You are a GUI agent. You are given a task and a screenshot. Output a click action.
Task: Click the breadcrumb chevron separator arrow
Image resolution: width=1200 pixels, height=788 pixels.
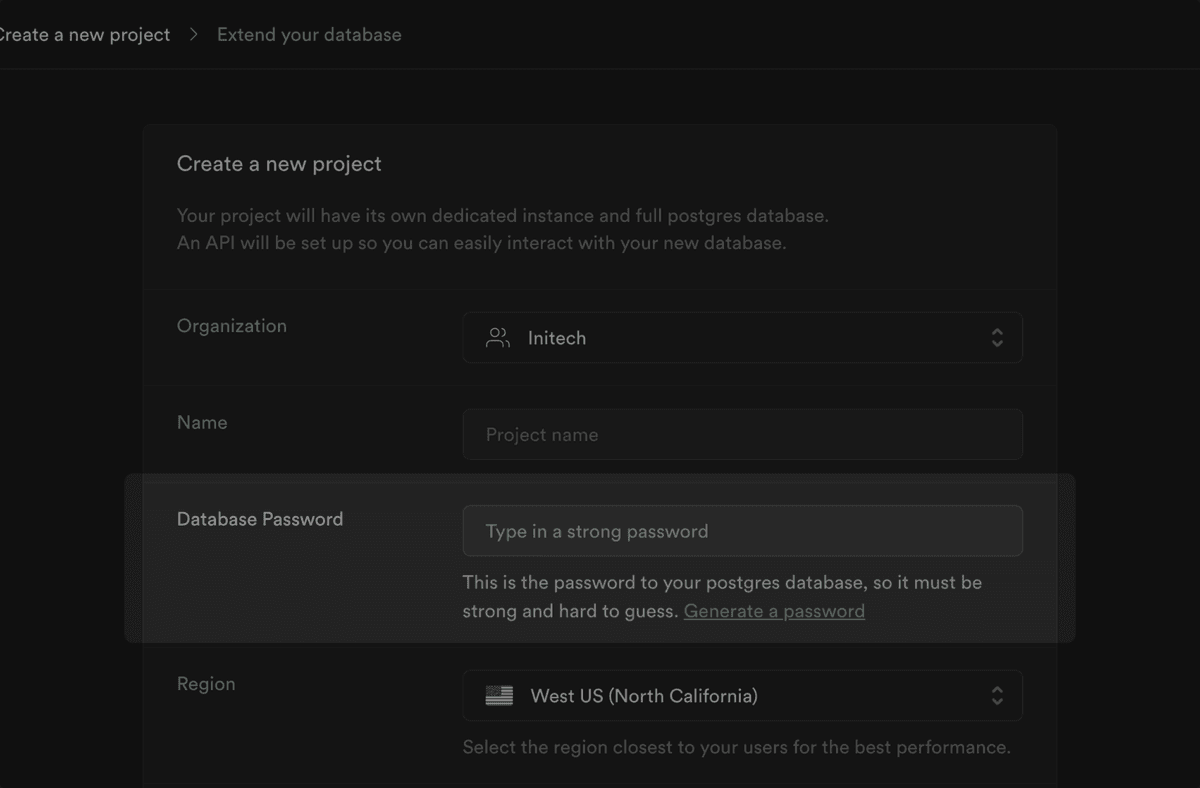tap(194, 35)
